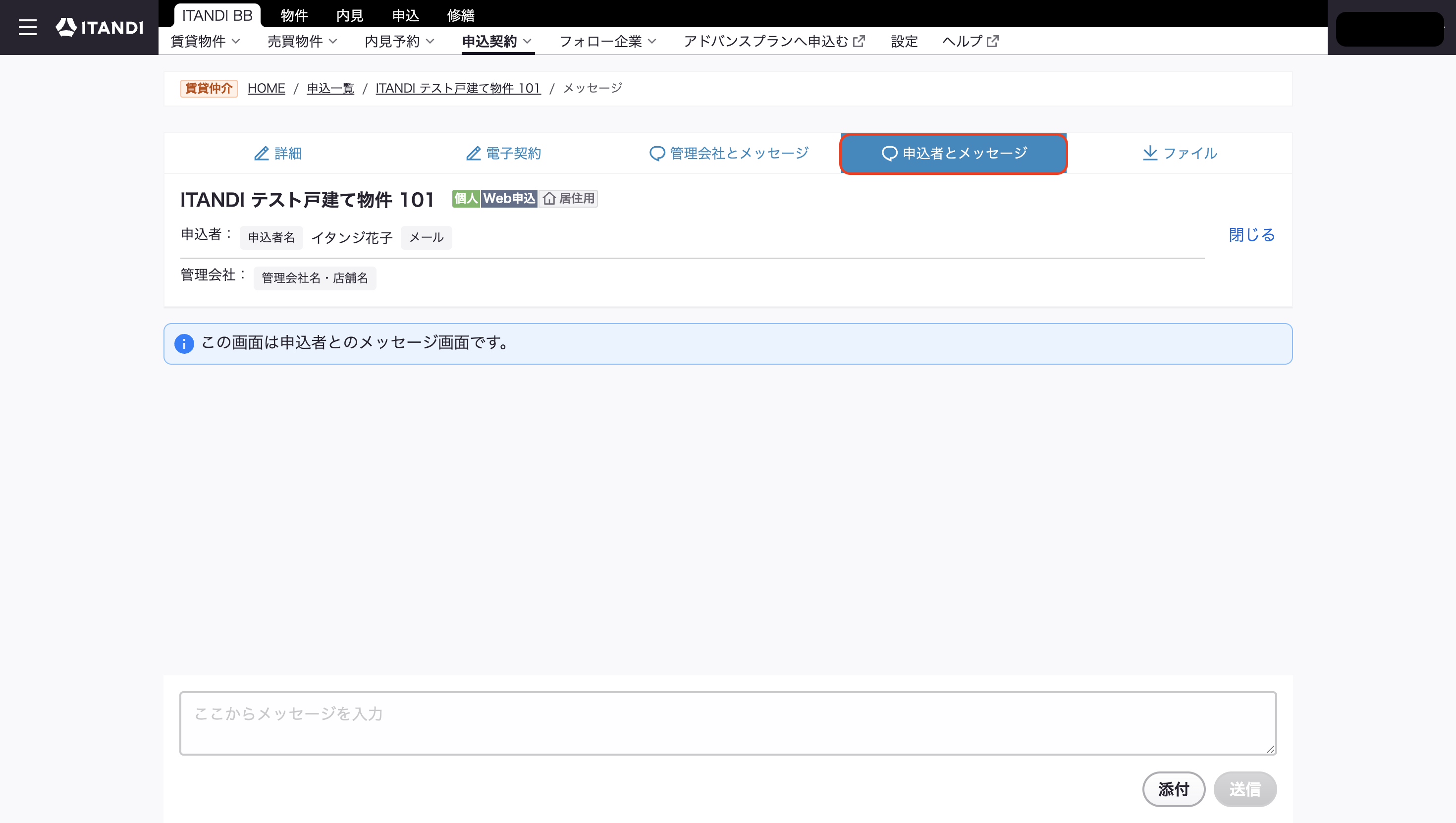Image resolution: width=1456 pixels, height=823 pixels.
Task: Expand the フォロー企業 dropdown menu
Action: pos(607,41)
